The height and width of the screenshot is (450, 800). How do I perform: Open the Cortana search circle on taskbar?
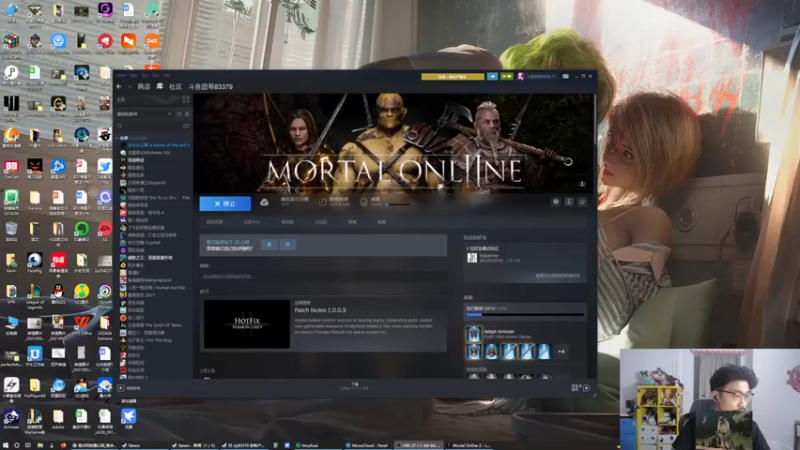(16, 445)
